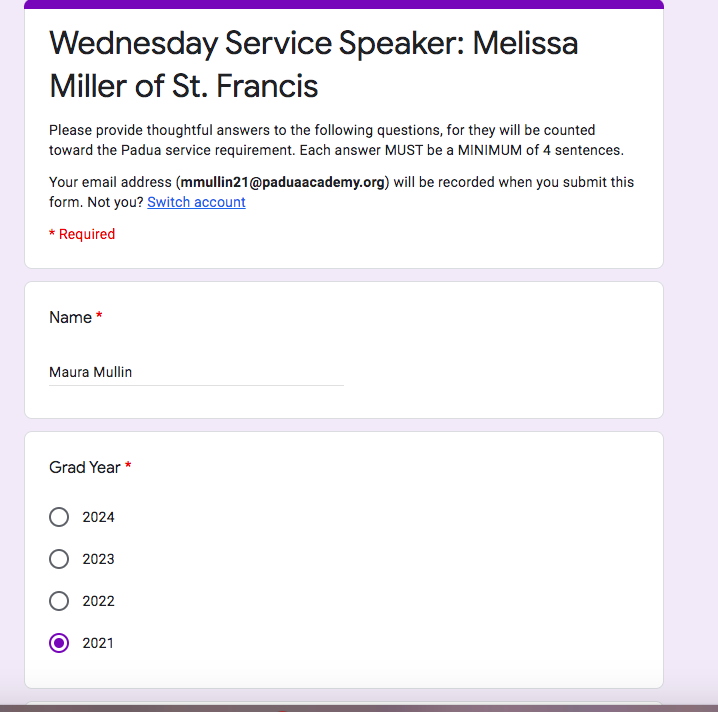Image resolution: width=718 pixels, height=712 pixels.
Task: Select the 2024 grad year radio button
Action: [59, 517]
